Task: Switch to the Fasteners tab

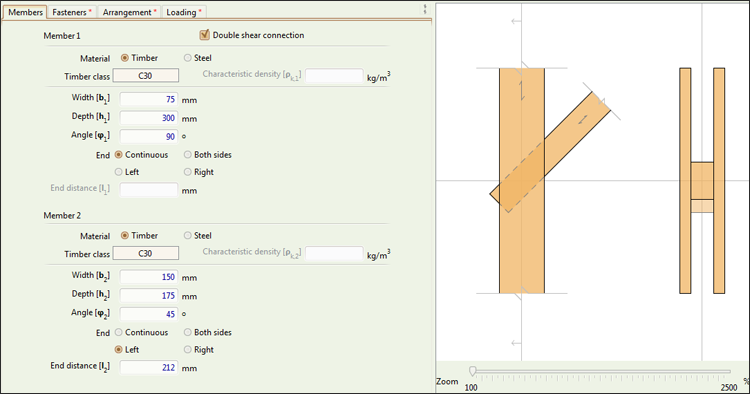Action: click(72, 12)
